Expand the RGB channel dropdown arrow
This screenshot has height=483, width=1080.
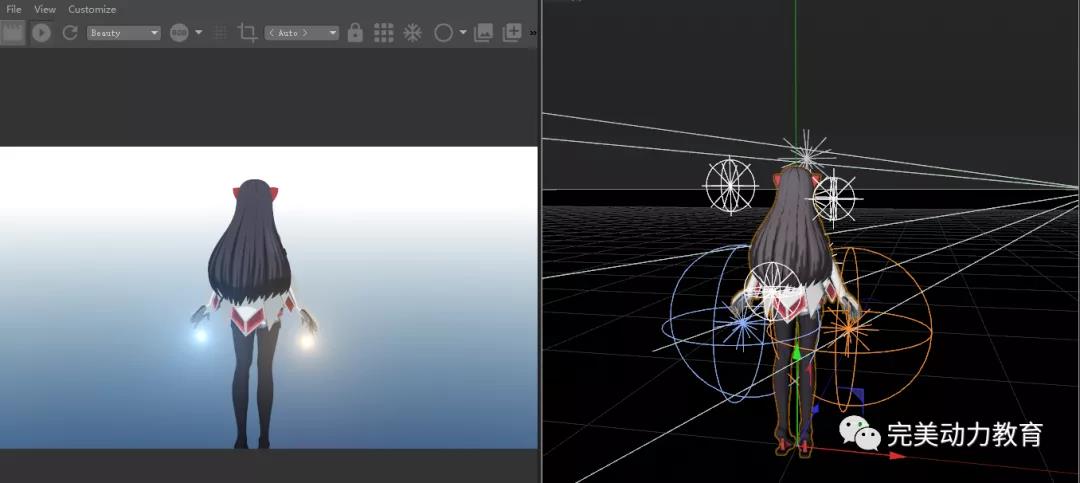[x=198, y=33]
